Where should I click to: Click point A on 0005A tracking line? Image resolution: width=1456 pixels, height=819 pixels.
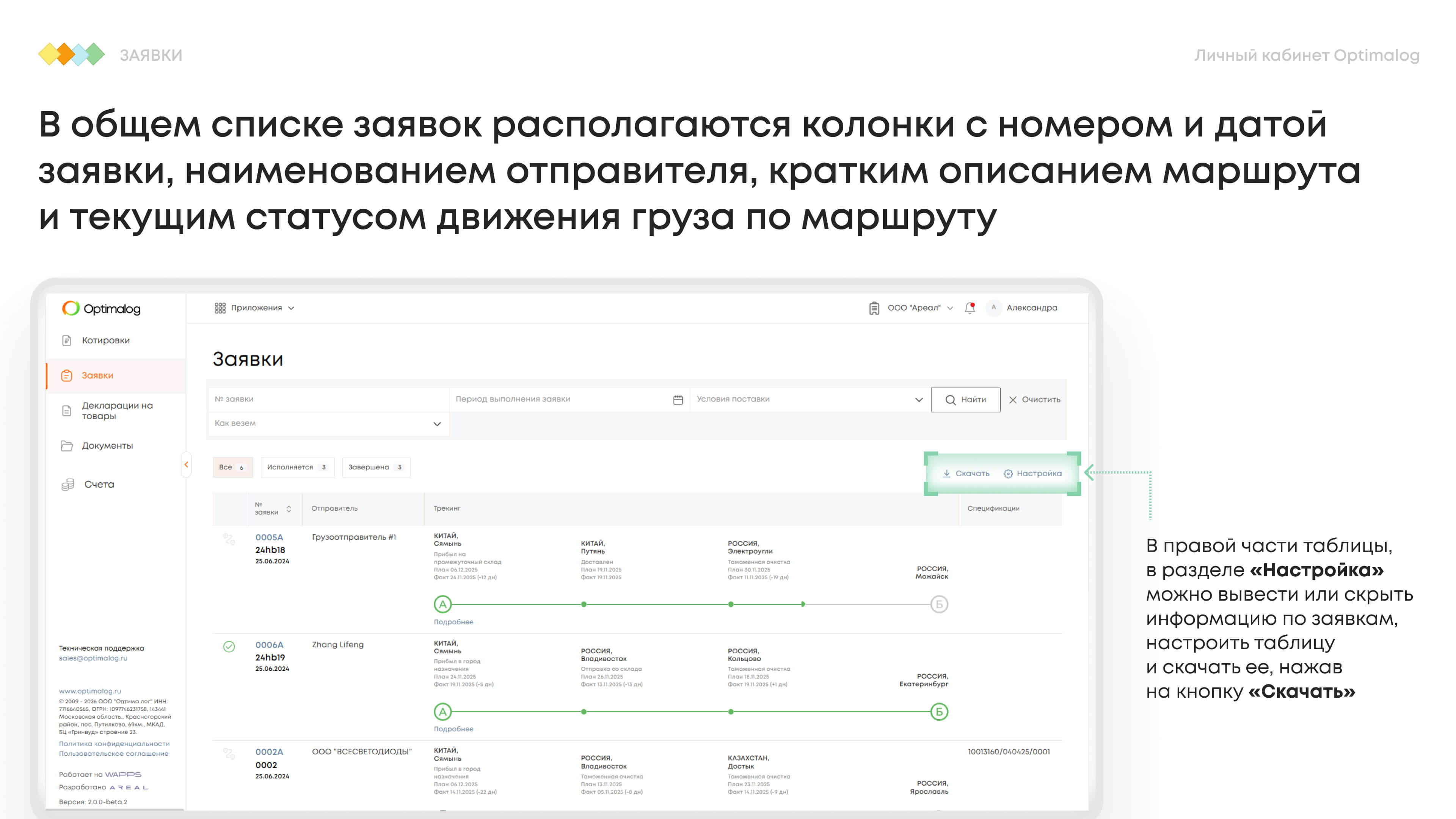pyautogui.click(x=442, y=604)
